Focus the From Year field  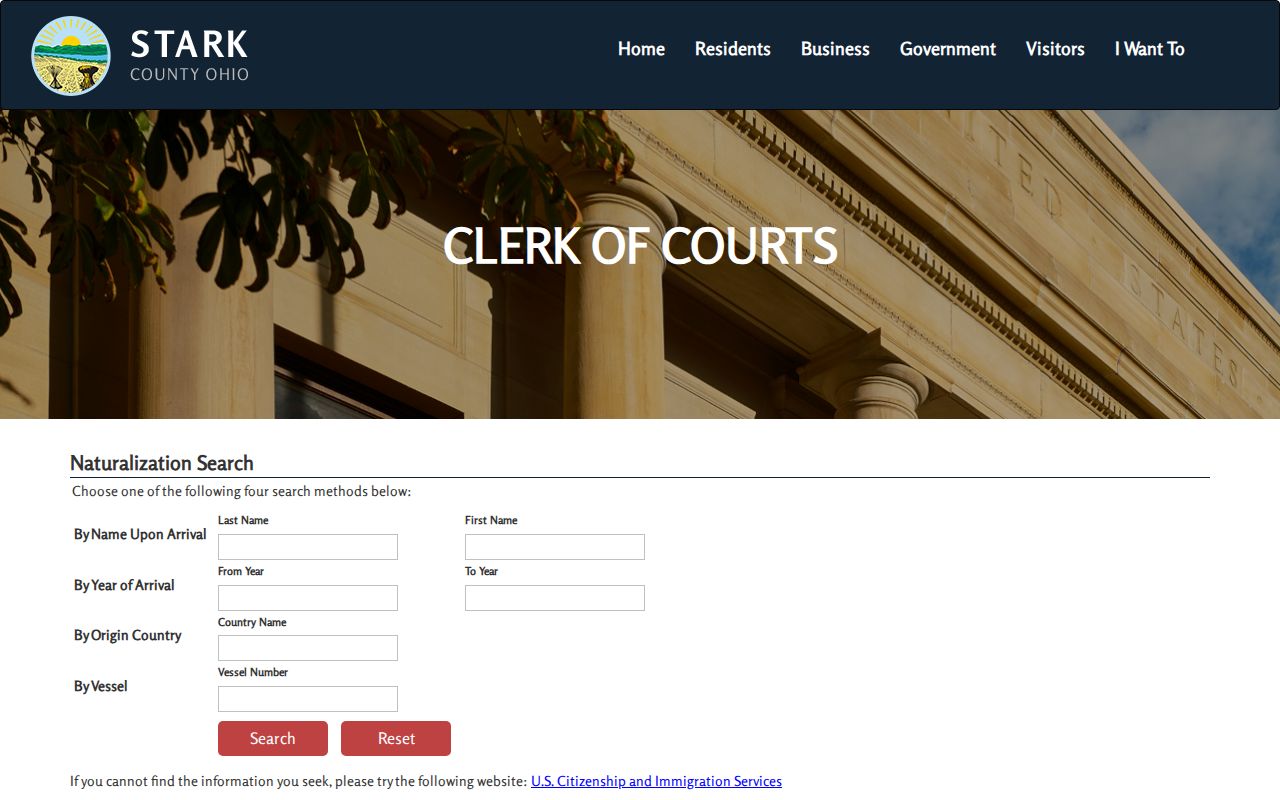click(x=308, y=598)
